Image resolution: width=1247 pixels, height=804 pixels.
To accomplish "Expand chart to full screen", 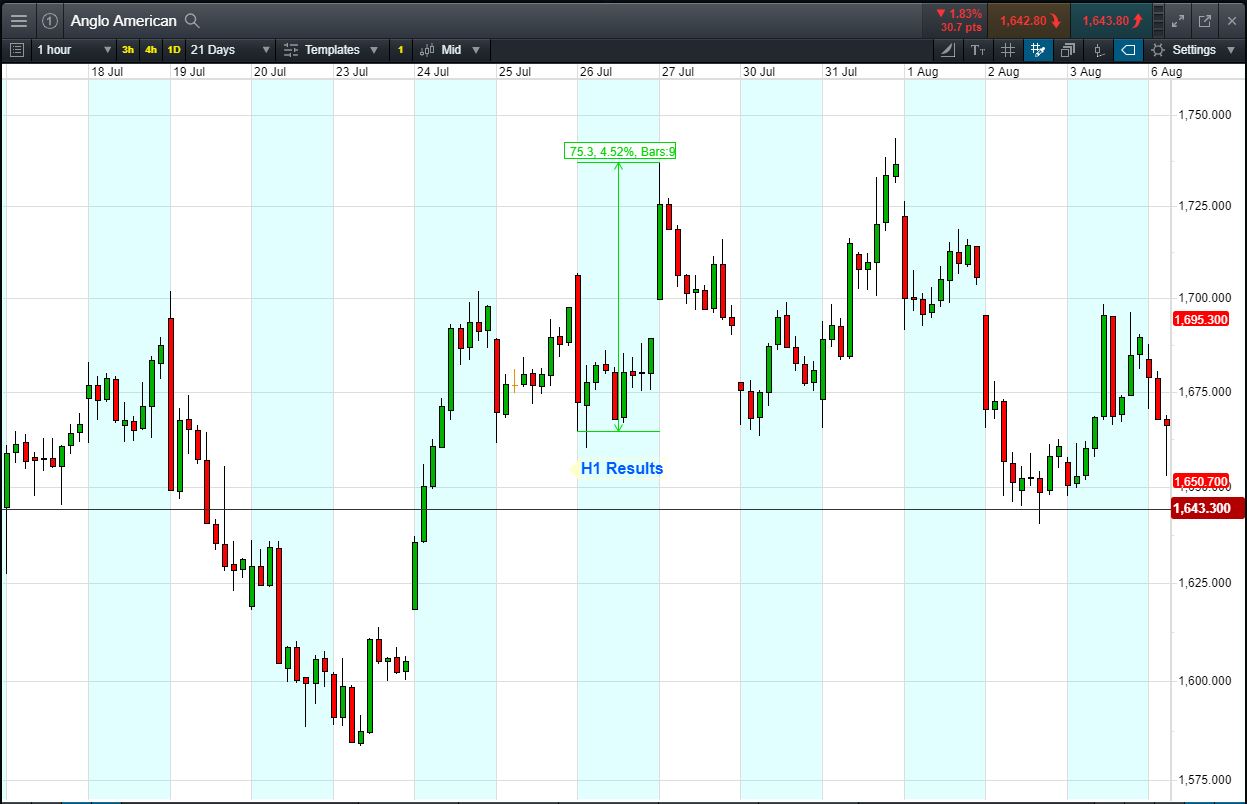I will point(1177,20).
